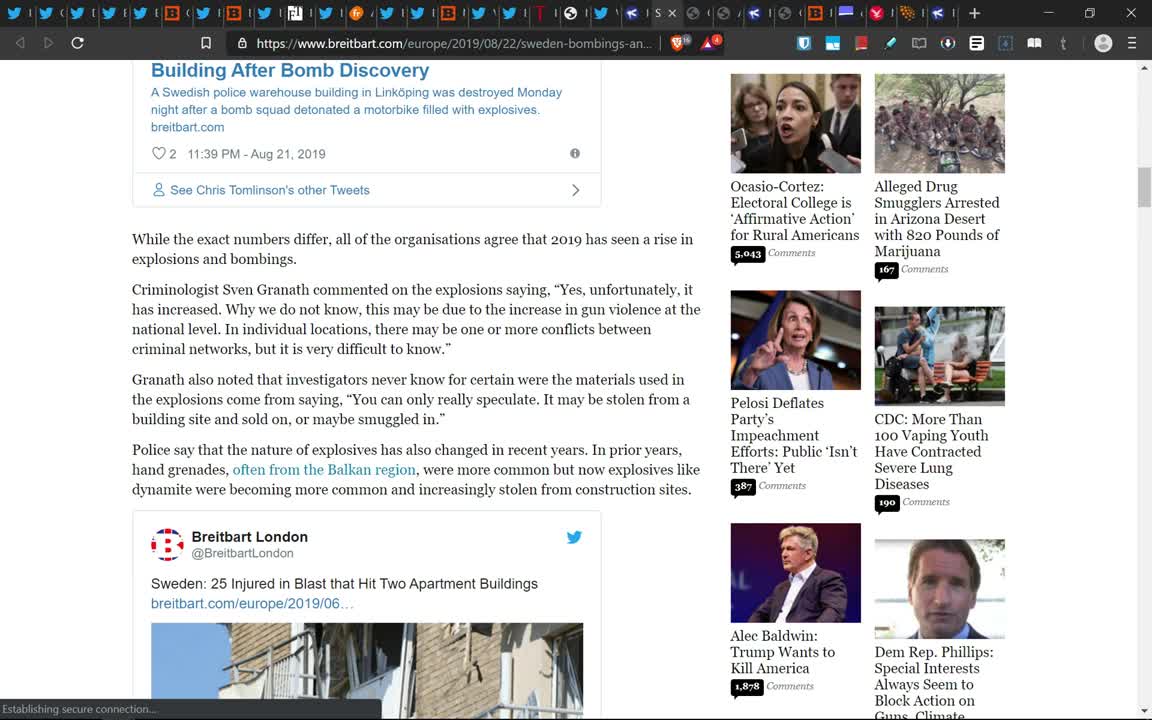
Task: Open Pelosi article thumbnail
Action: 796,340
